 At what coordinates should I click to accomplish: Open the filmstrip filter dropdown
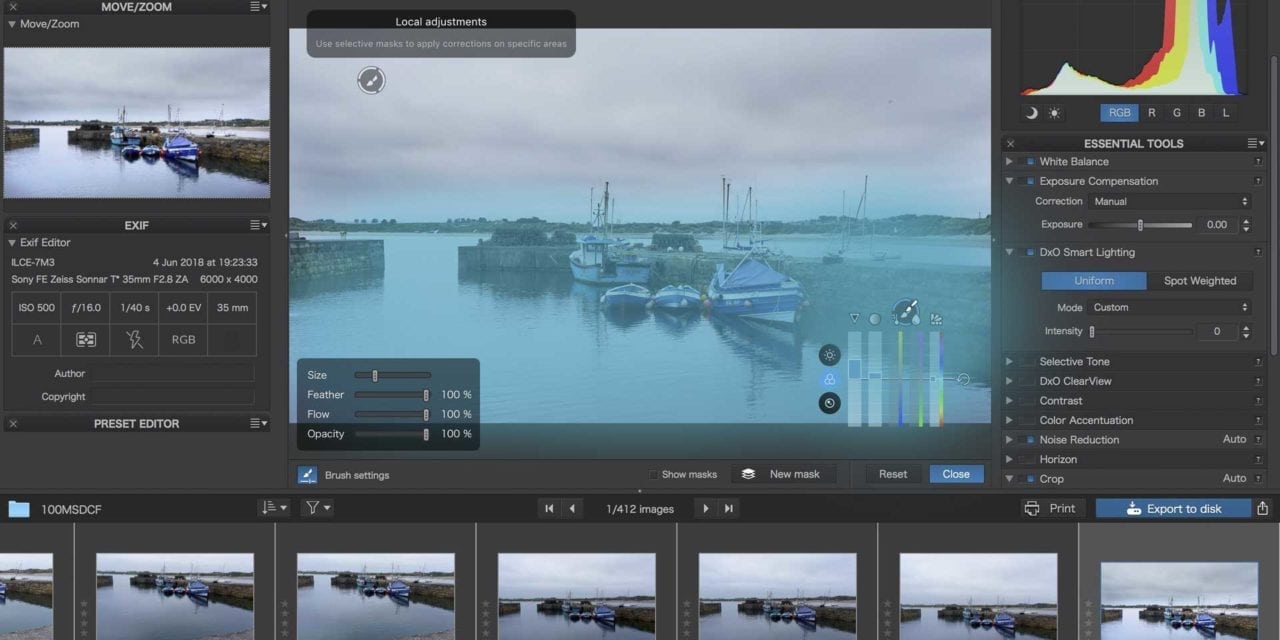click(317, 508)
